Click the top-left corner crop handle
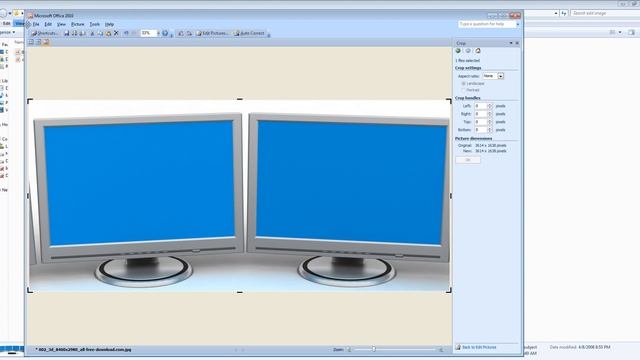This screenshot has height=360, width=640. (30, 101)
